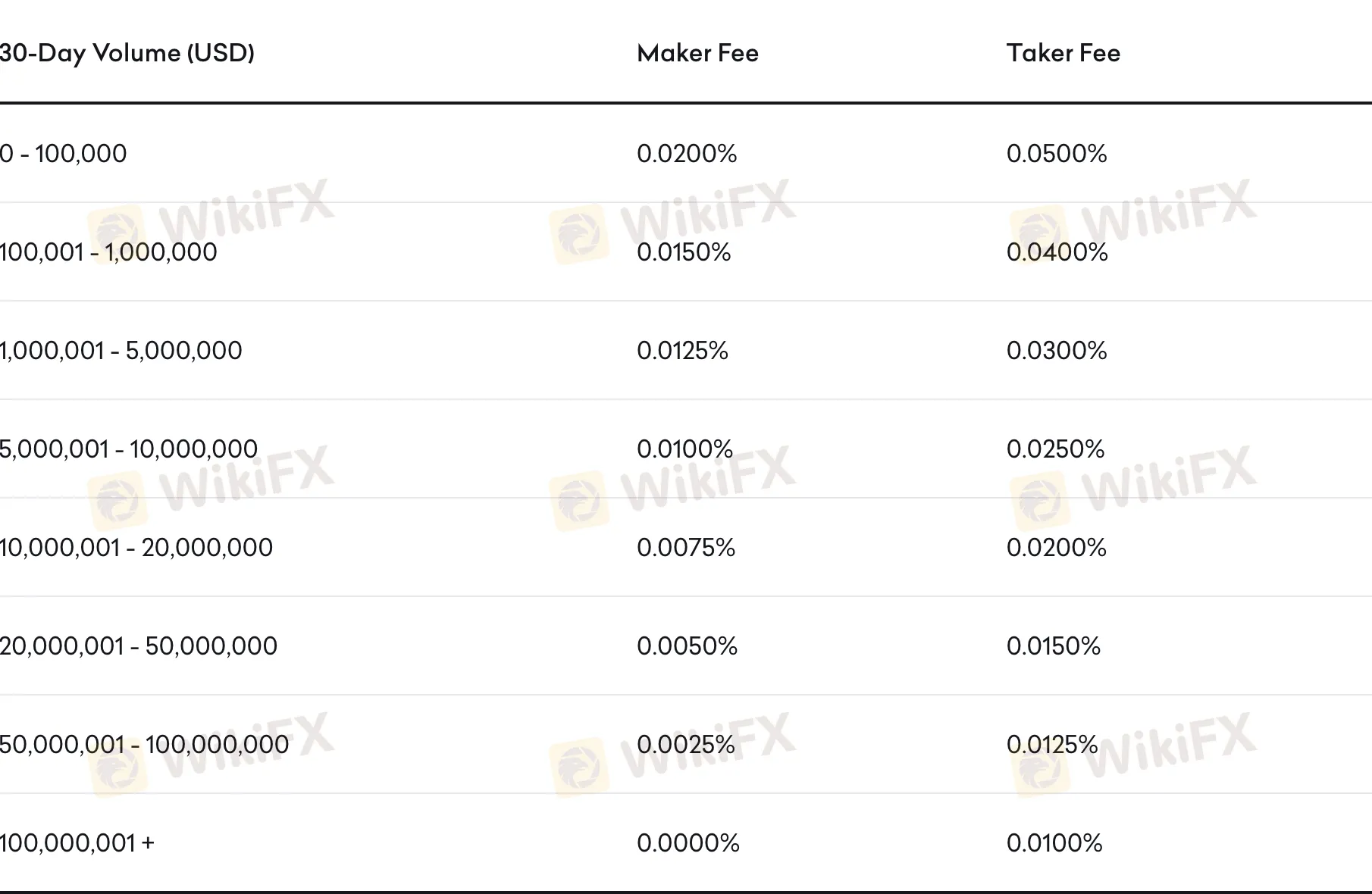Select the 20,000,001 - 50,000,000 volume tier
Image resolution: width=1372 pixels, height=894 pixels.
(x=139, y=646)
